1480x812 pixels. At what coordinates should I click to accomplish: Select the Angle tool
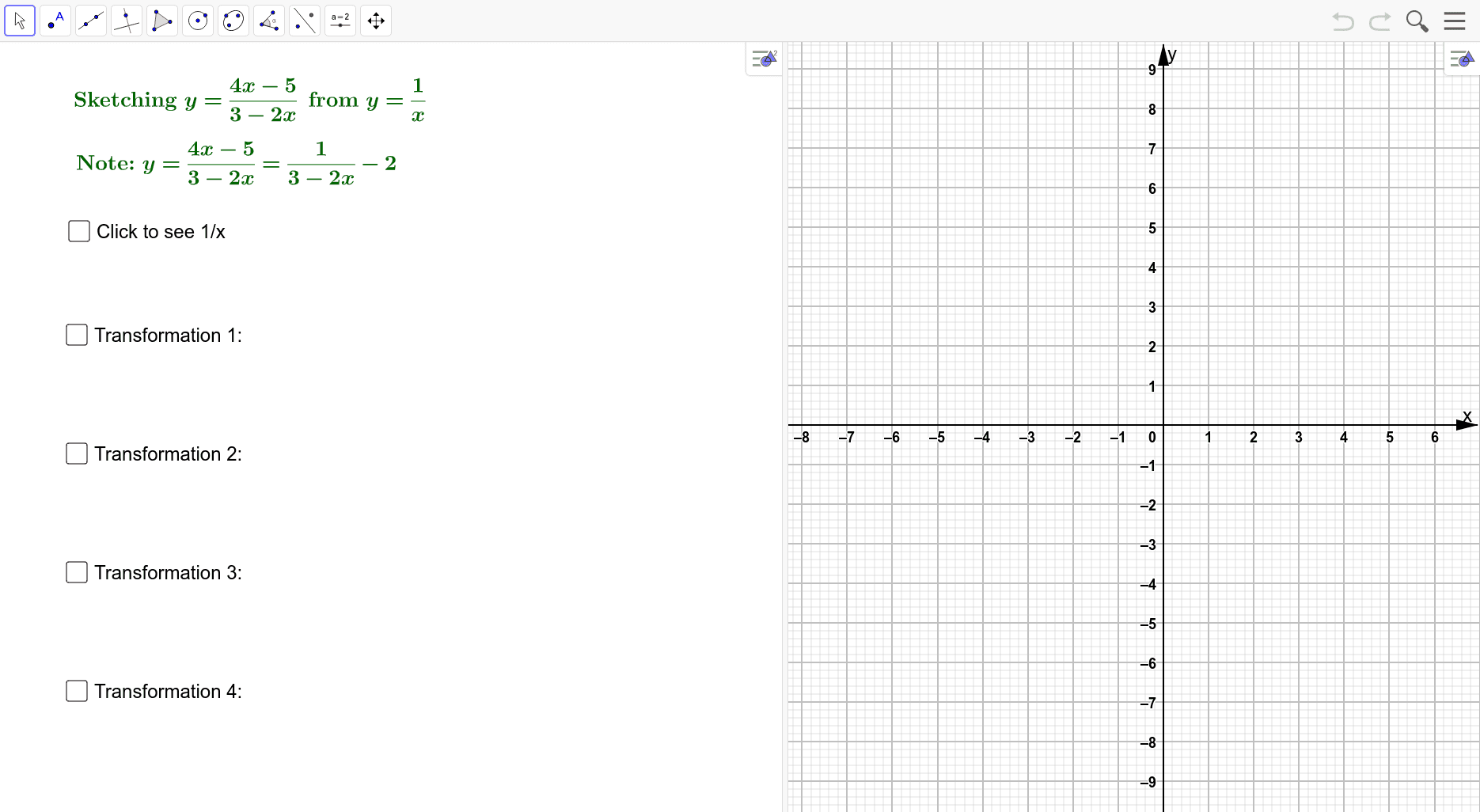[x=269, y=21]
